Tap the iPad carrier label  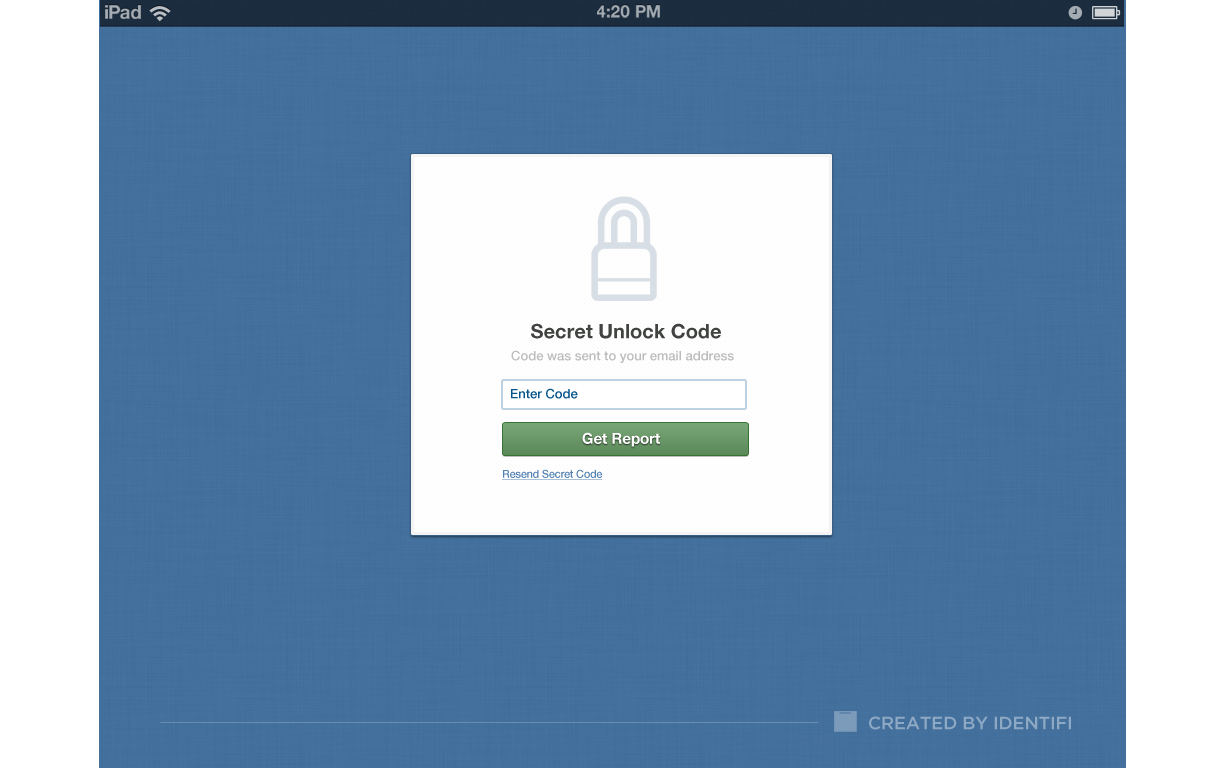tap(123, 13)
